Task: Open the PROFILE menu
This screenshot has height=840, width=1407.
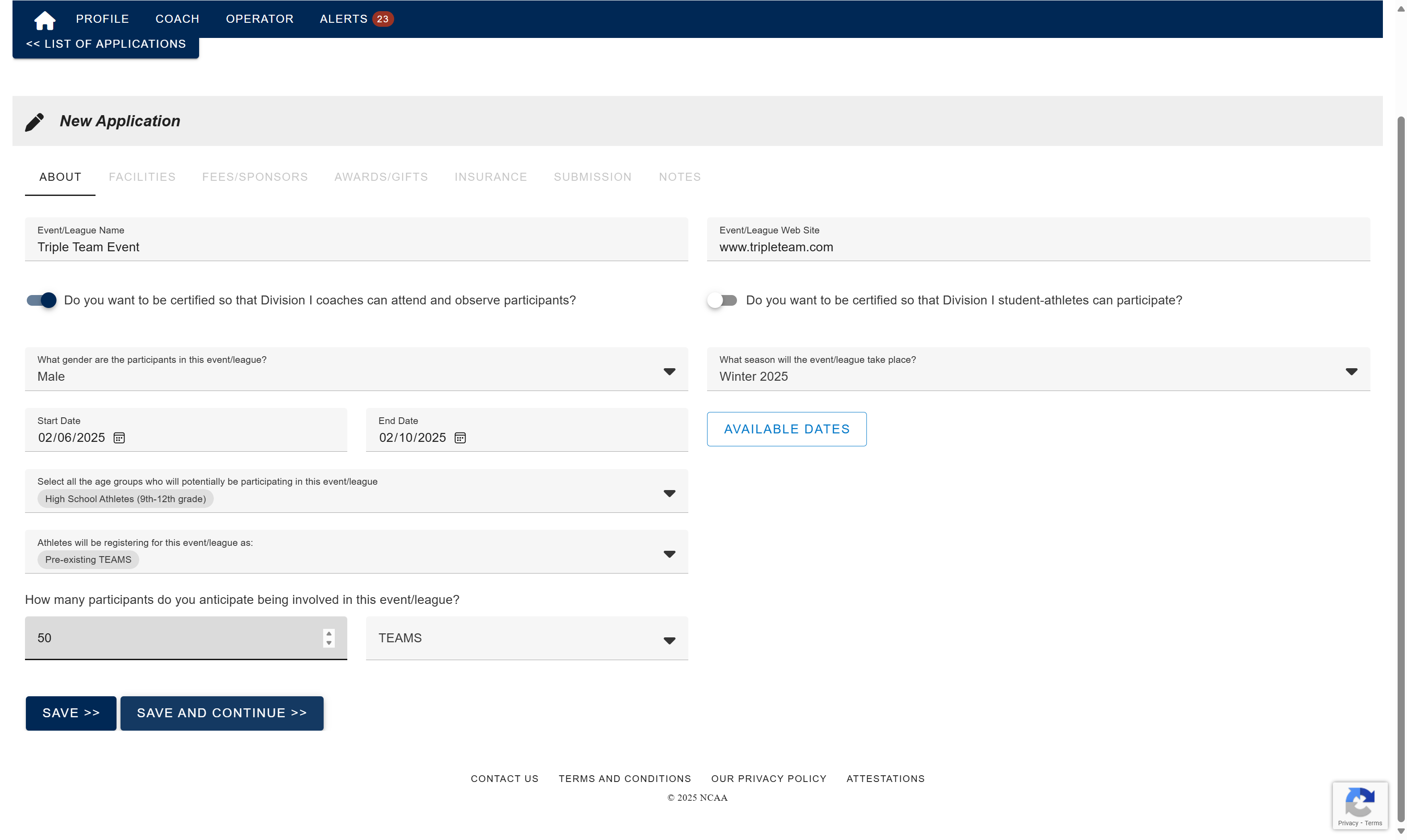Action: pyautogui.click(x=102, y=19)
